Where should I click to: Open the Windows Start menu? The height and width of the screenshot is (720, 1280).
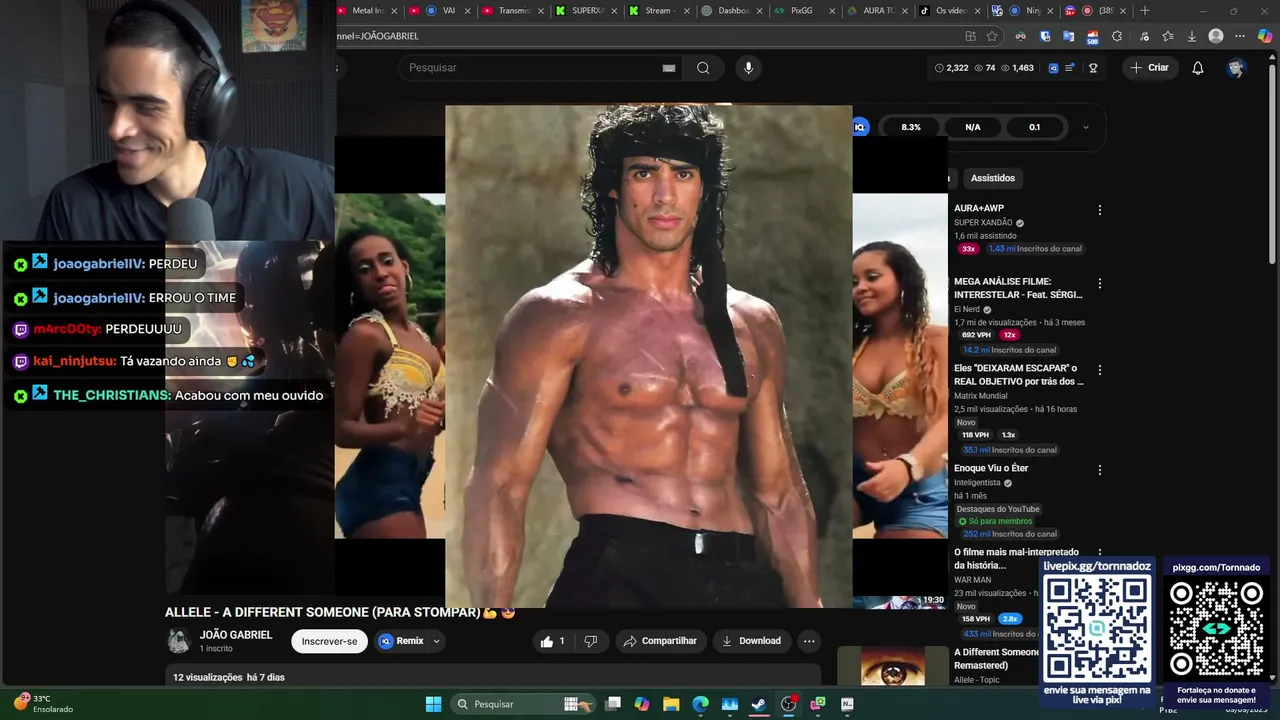(433, 704)
